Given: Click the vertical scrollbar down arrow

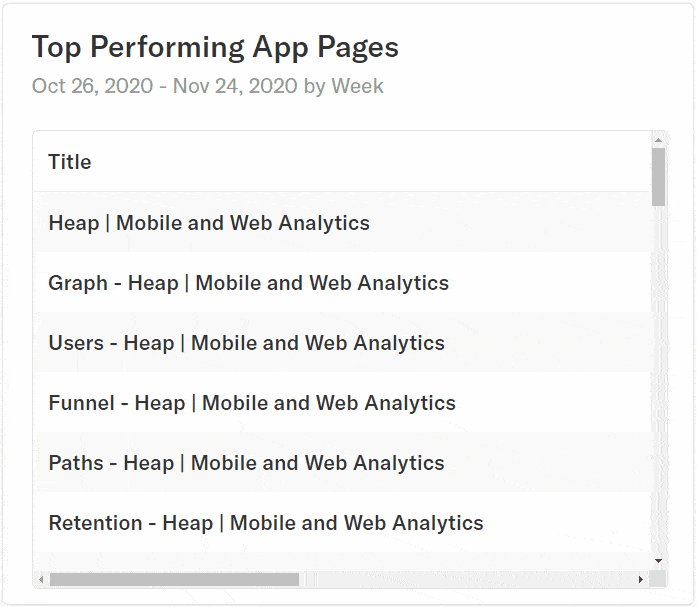Looking at the screenshot, I should [658, 561].
